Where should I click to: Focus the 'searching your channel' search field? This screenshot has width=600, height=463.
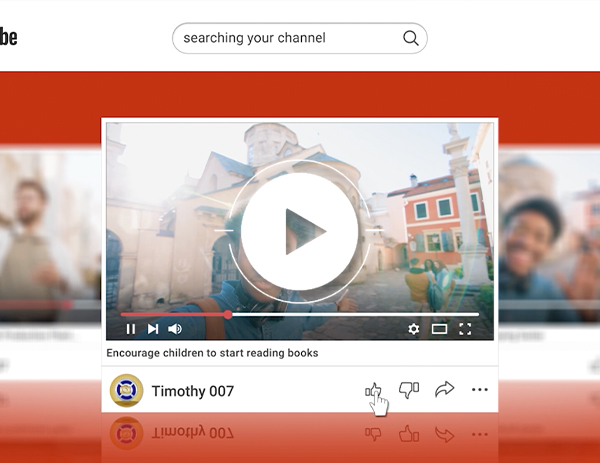285,39
